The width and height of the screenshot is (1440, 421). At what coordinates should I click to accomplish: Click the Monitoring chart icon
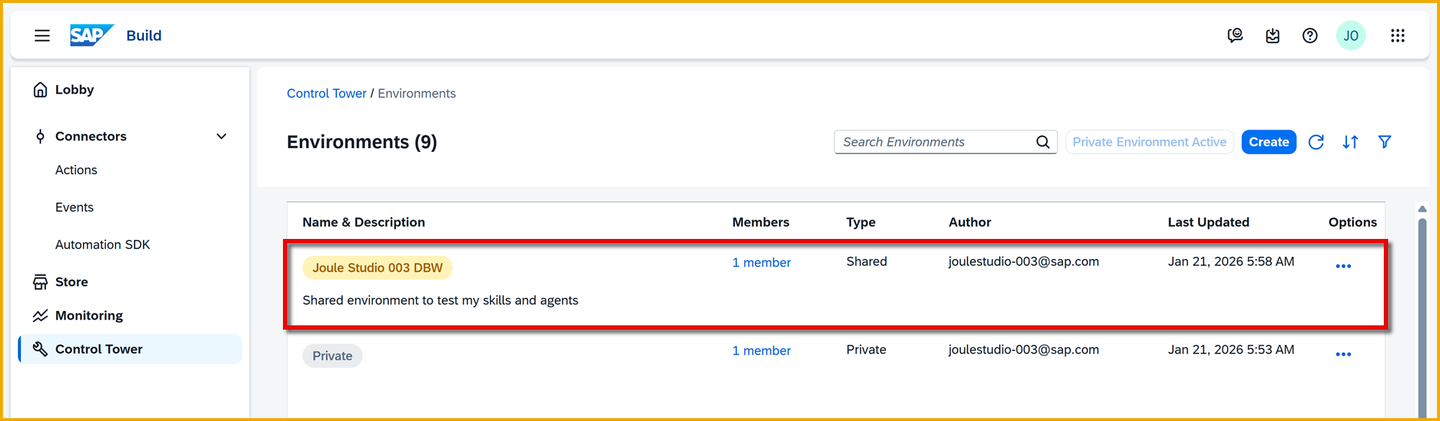pos(40,316)
